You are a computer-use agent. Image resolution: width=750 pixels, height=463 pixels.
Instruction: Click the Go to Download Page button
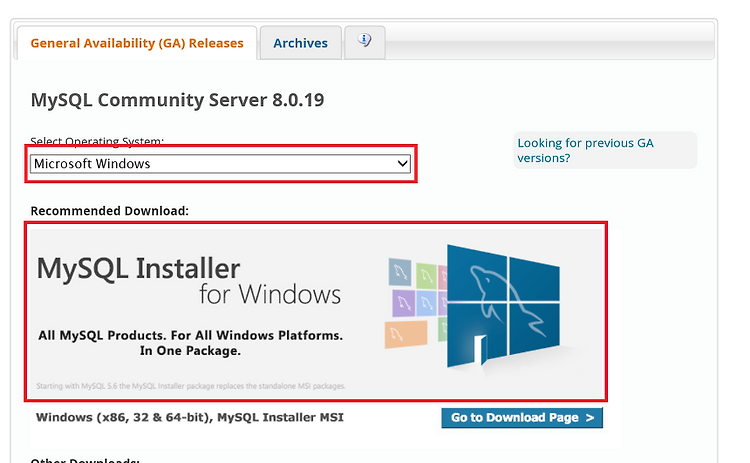522,418
